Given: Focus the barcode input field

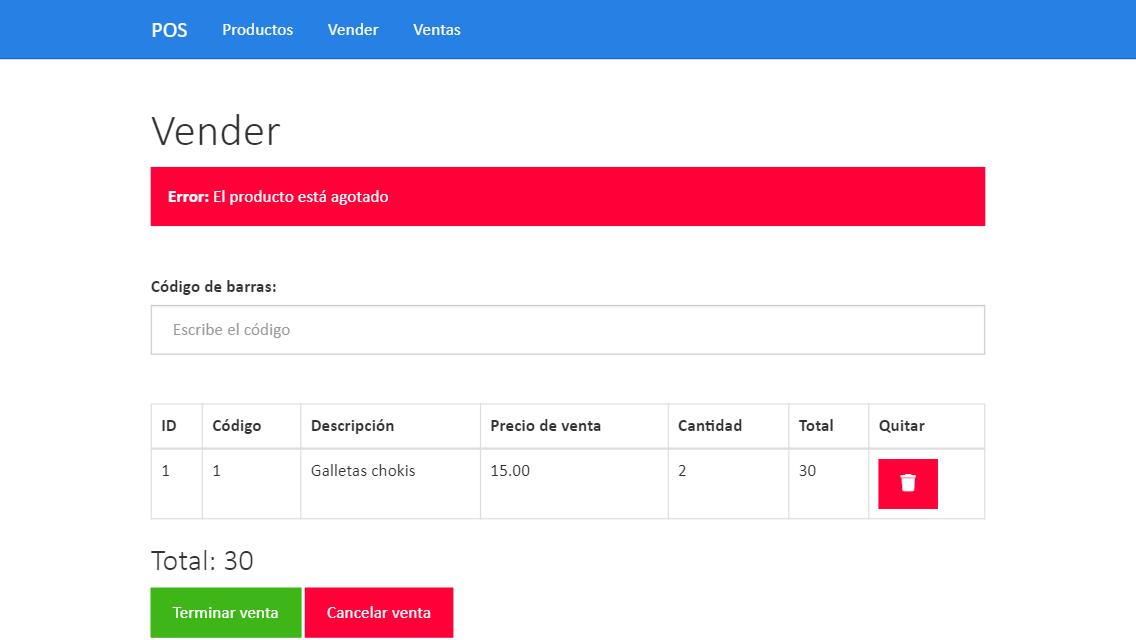Looking at the screenshot, I should tap(567, 330).
